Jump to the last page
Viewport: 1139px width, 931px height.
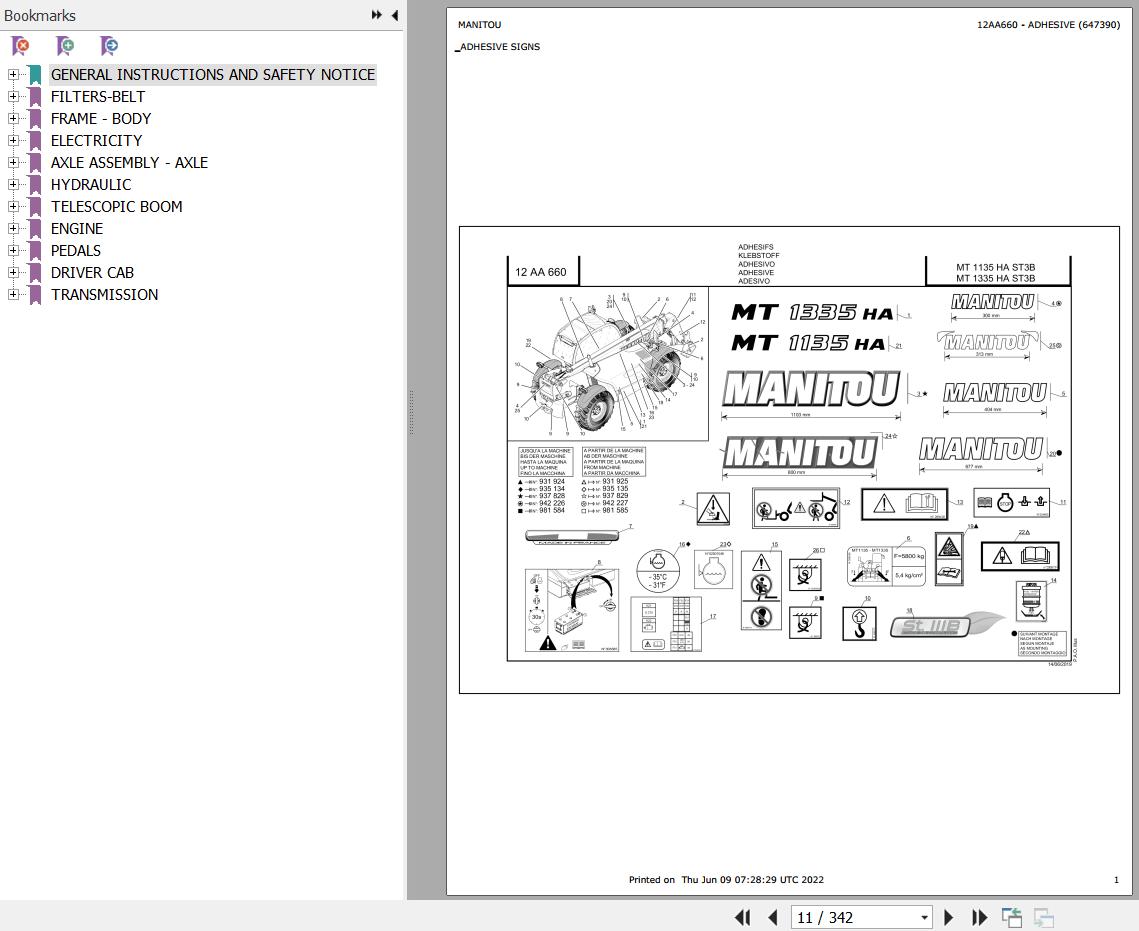(x=979, y=917)
